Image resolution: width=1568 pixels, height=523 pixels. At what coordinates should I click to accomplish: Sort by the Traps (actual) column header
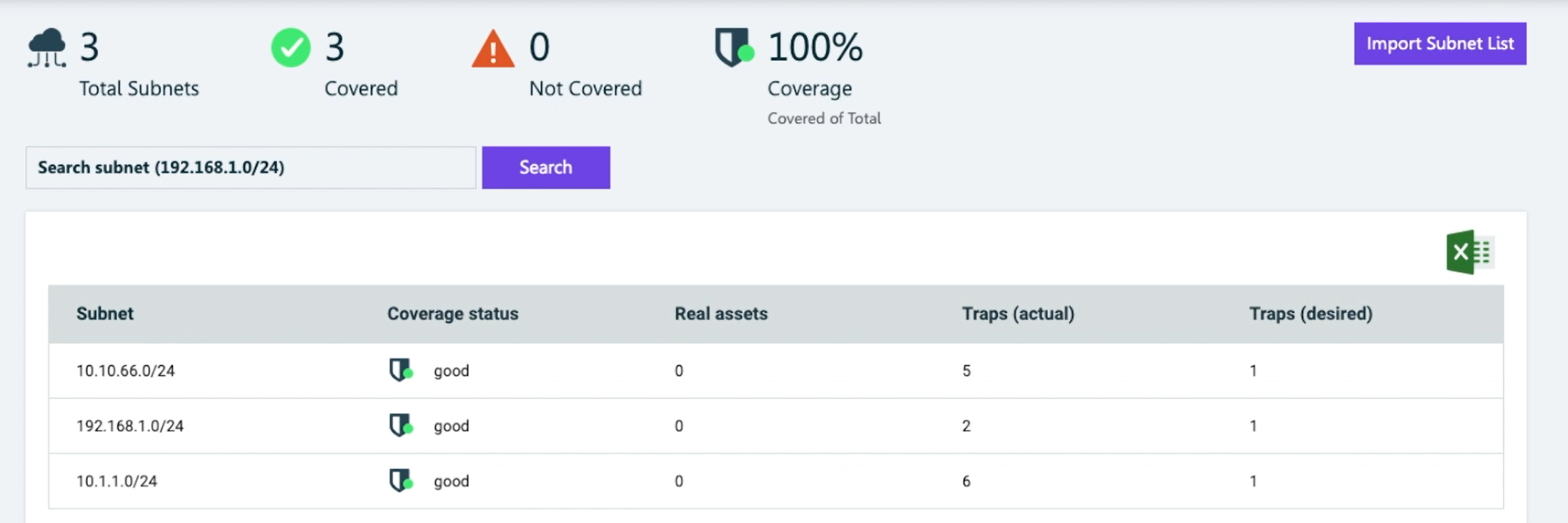[1018, 314]
